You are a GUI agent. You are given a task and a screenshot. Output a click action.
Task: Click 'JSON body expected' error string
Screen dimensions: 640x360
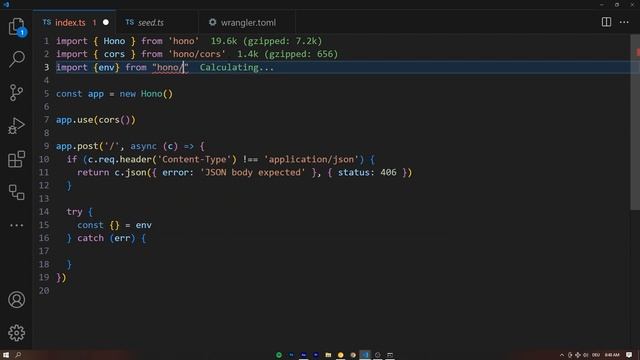point(253,172)
